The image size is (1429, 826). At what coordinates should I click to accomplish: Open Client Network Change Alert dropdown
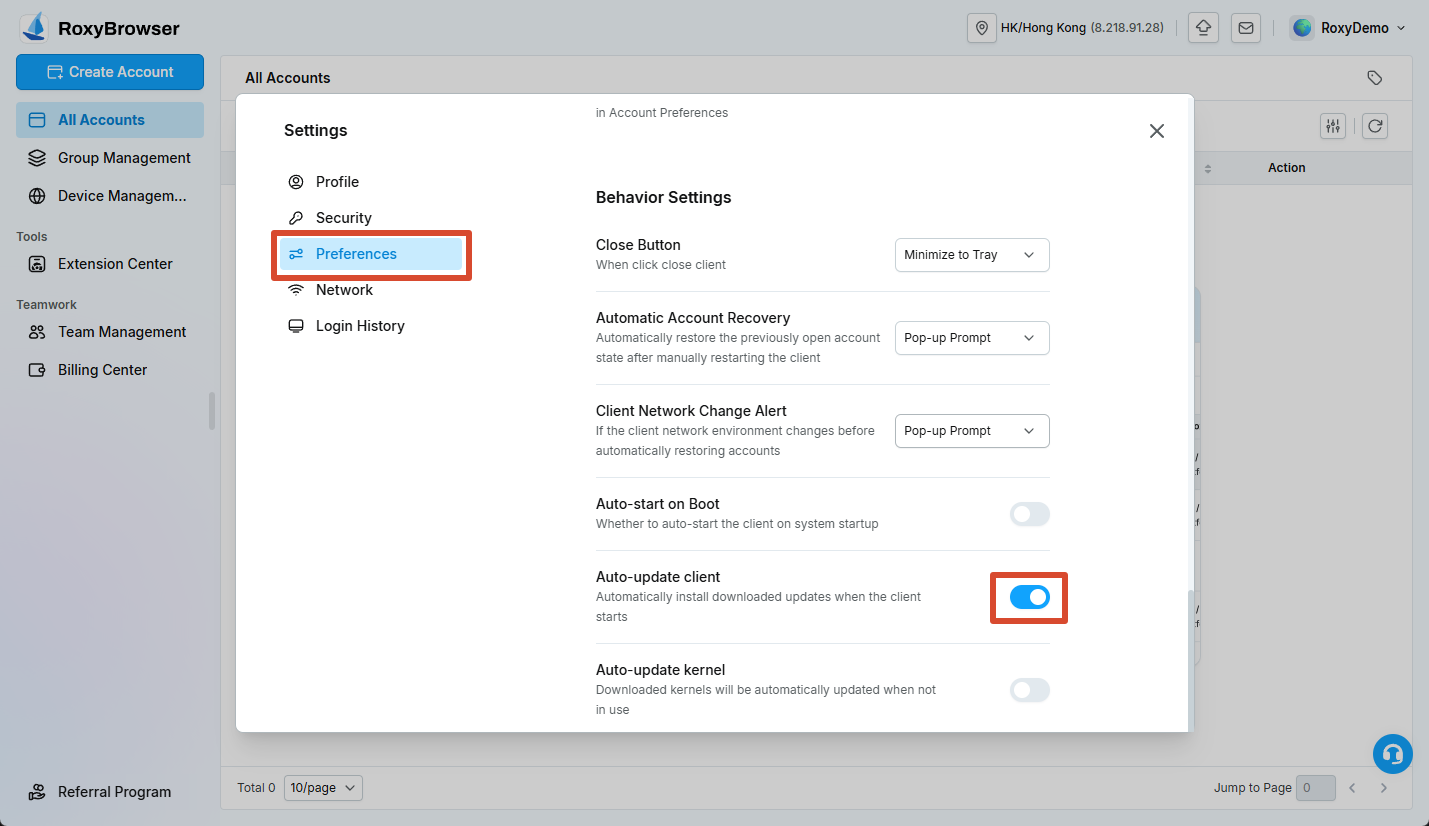(x=972, y=431)
